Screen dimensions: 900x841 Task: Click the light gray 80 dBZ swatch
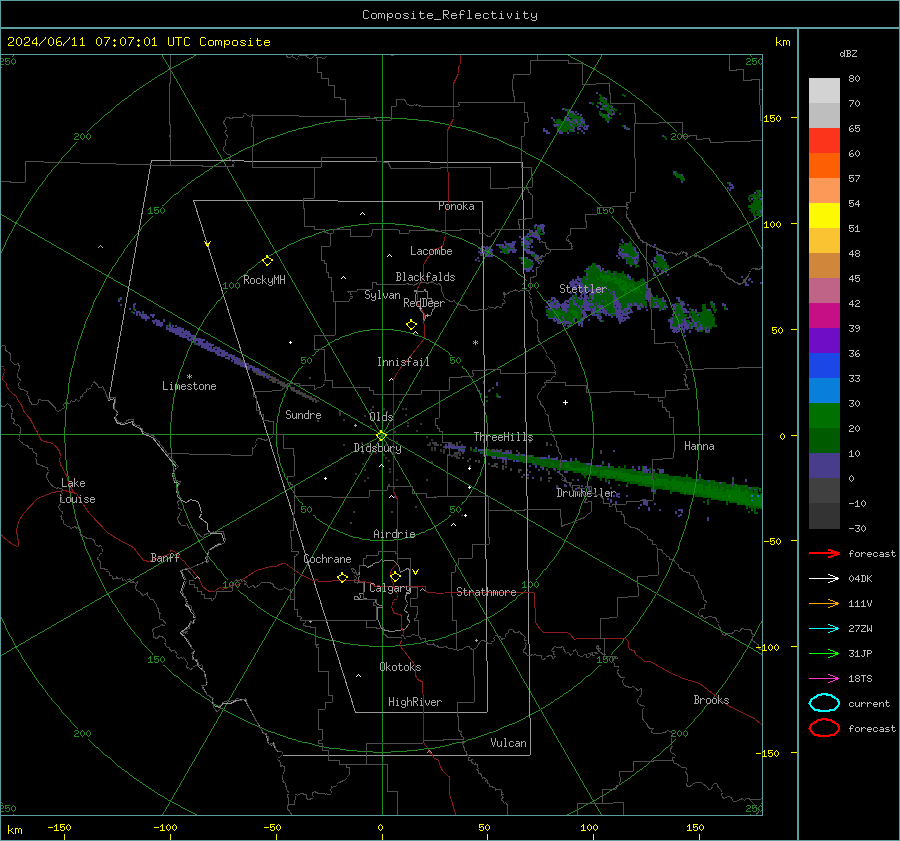[x=824, y=91]
